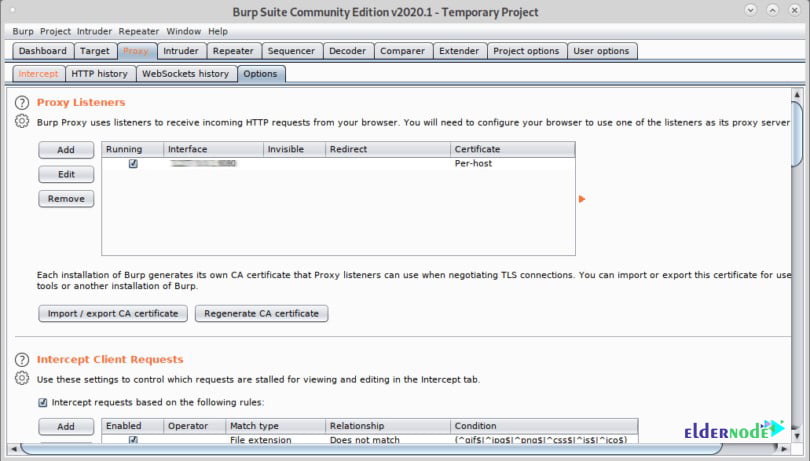Open the User options tab
Screen dimensions: 810x461
click(601, 51)
